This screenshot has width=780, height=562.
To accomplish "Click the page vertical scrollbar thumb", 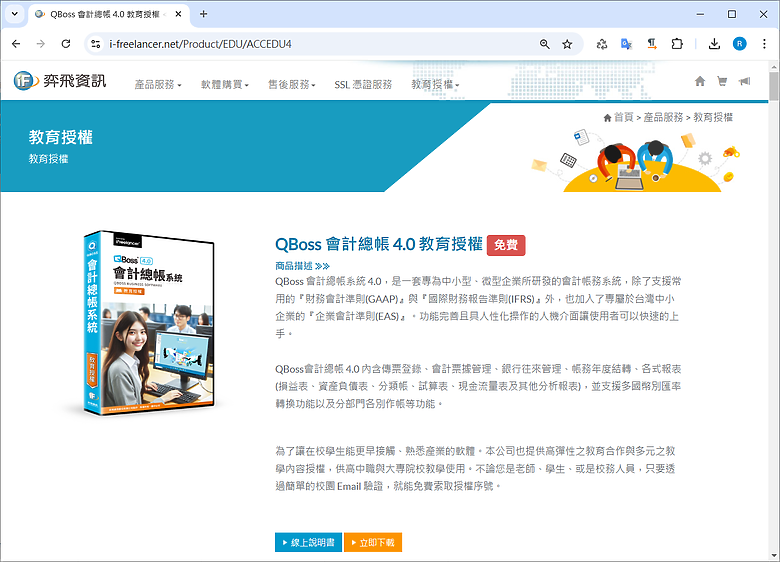I will pyautogui.click(x=774, y=86).
